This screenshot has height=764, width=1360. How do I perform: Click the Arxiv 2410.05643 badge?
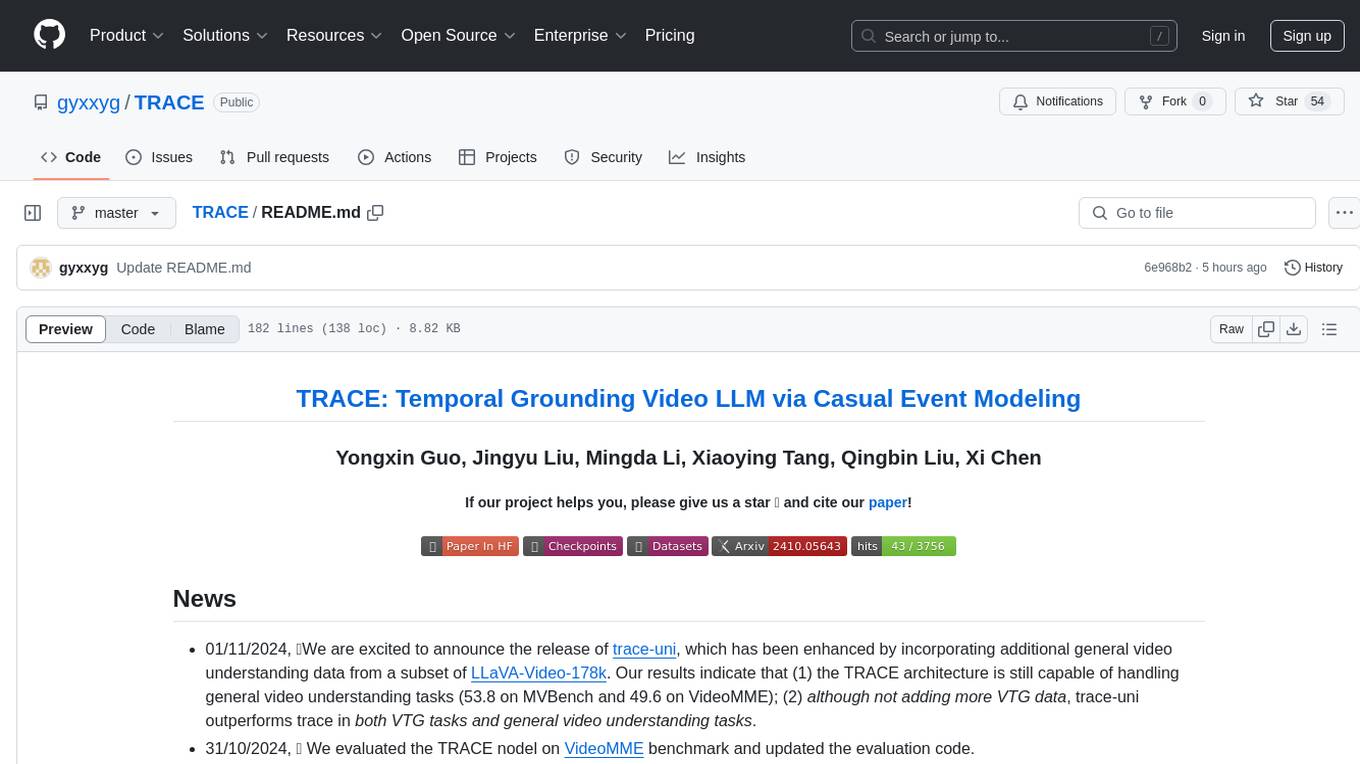(779, 546)
